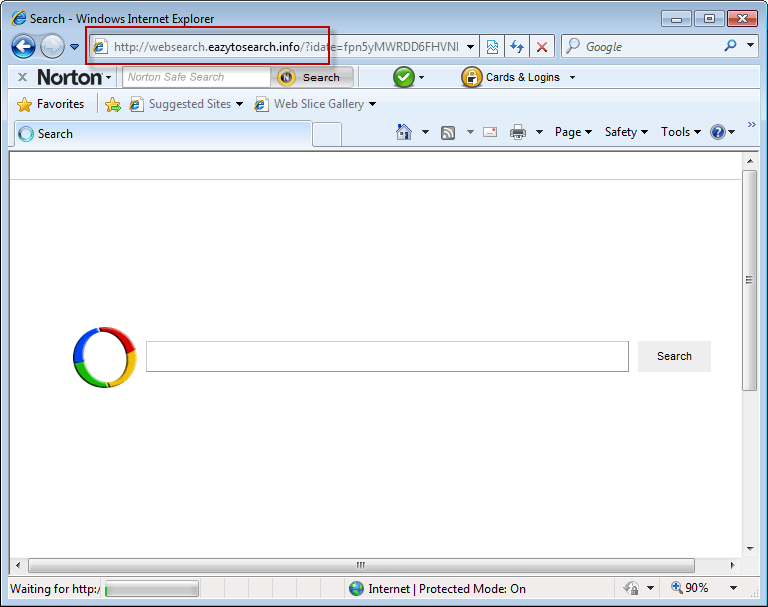Screen dimensions: 768x607
Task: Click the status bar privacy lock icon
Action: click(x=631, y=588)
